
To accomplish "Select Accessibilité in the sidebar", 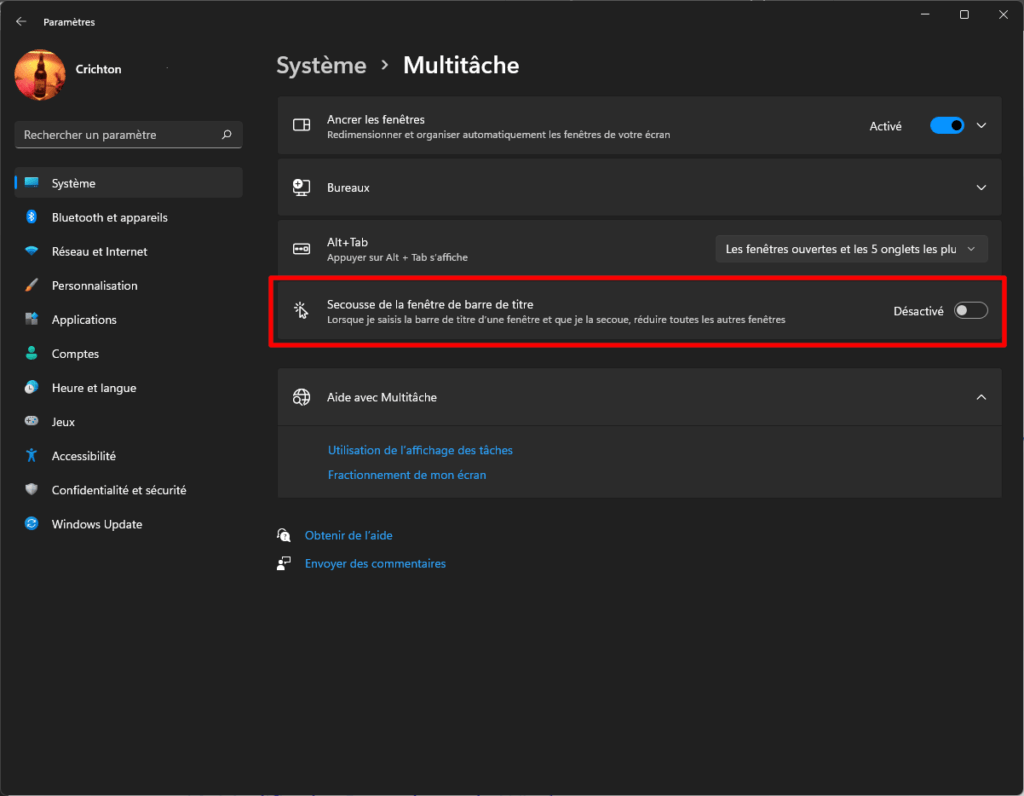I will [x=83, y=456].
